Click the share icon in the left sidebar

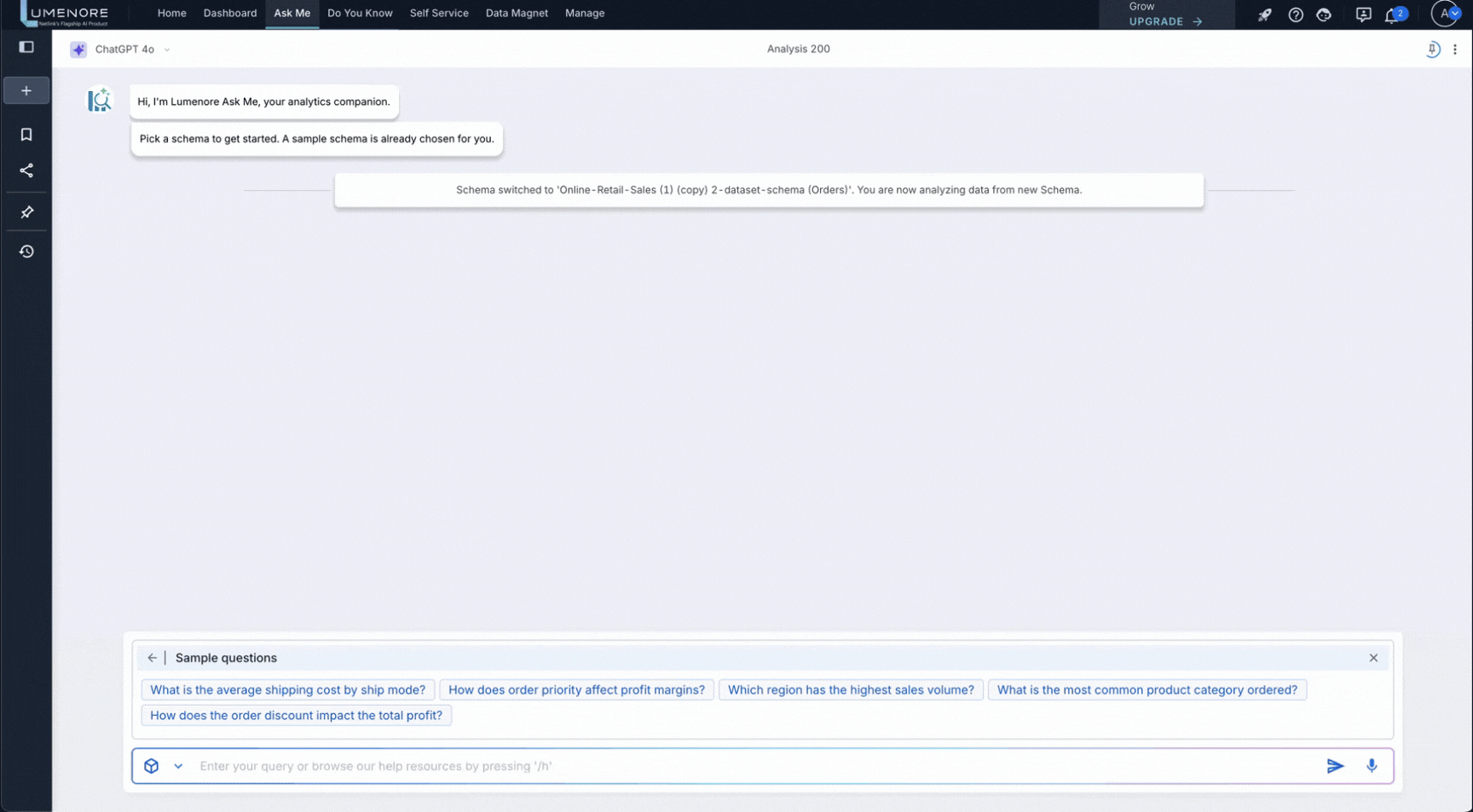coord(26,170)
